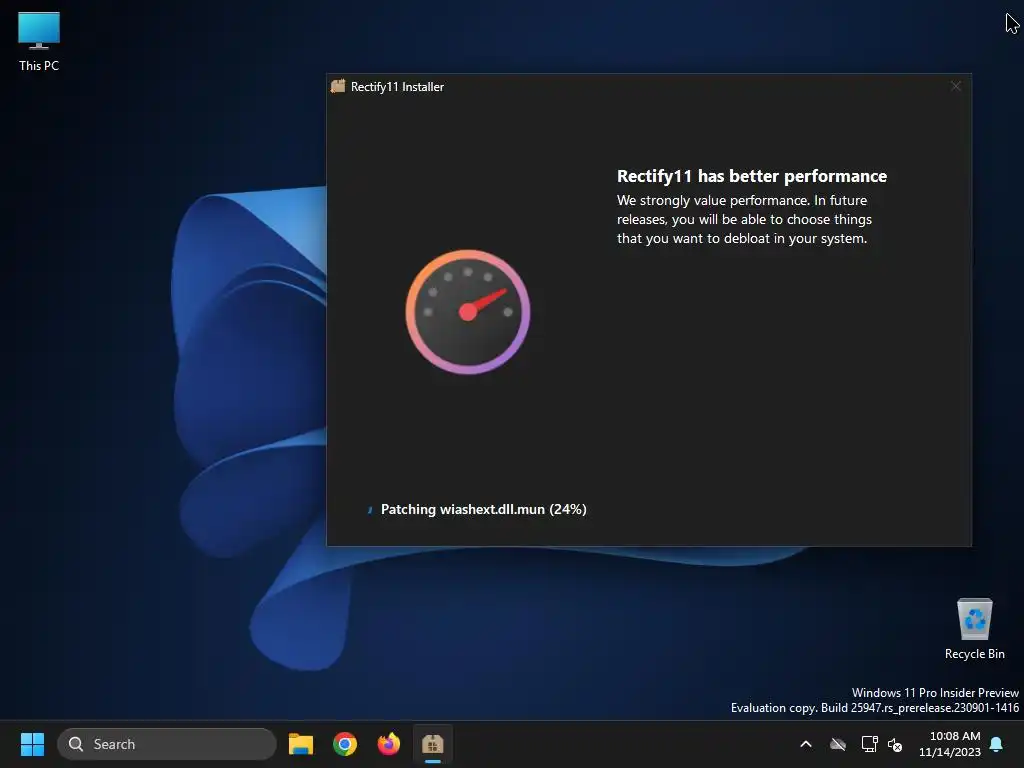Open the clock showing 10:08 AM

(x=950, y=744)
